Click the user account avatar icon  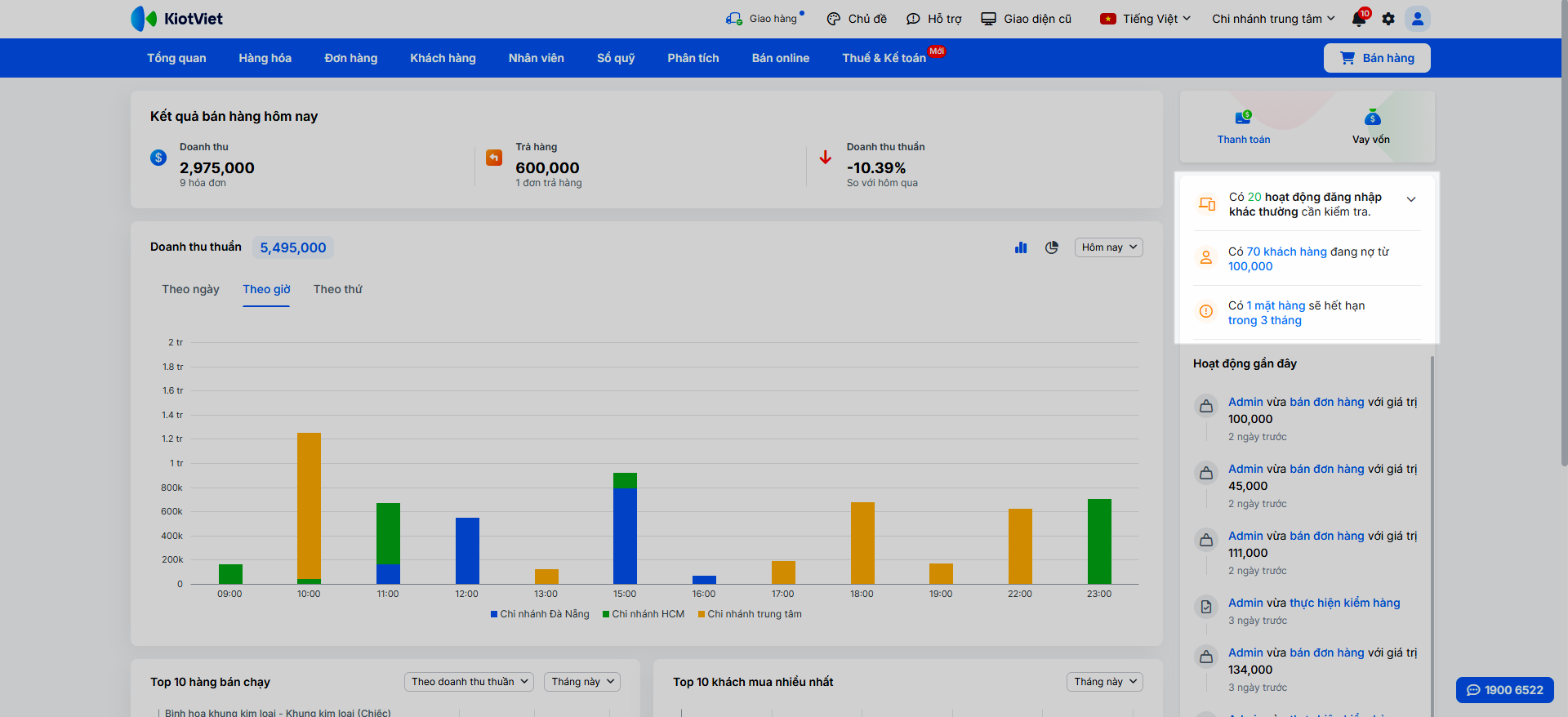[1418, 19]
